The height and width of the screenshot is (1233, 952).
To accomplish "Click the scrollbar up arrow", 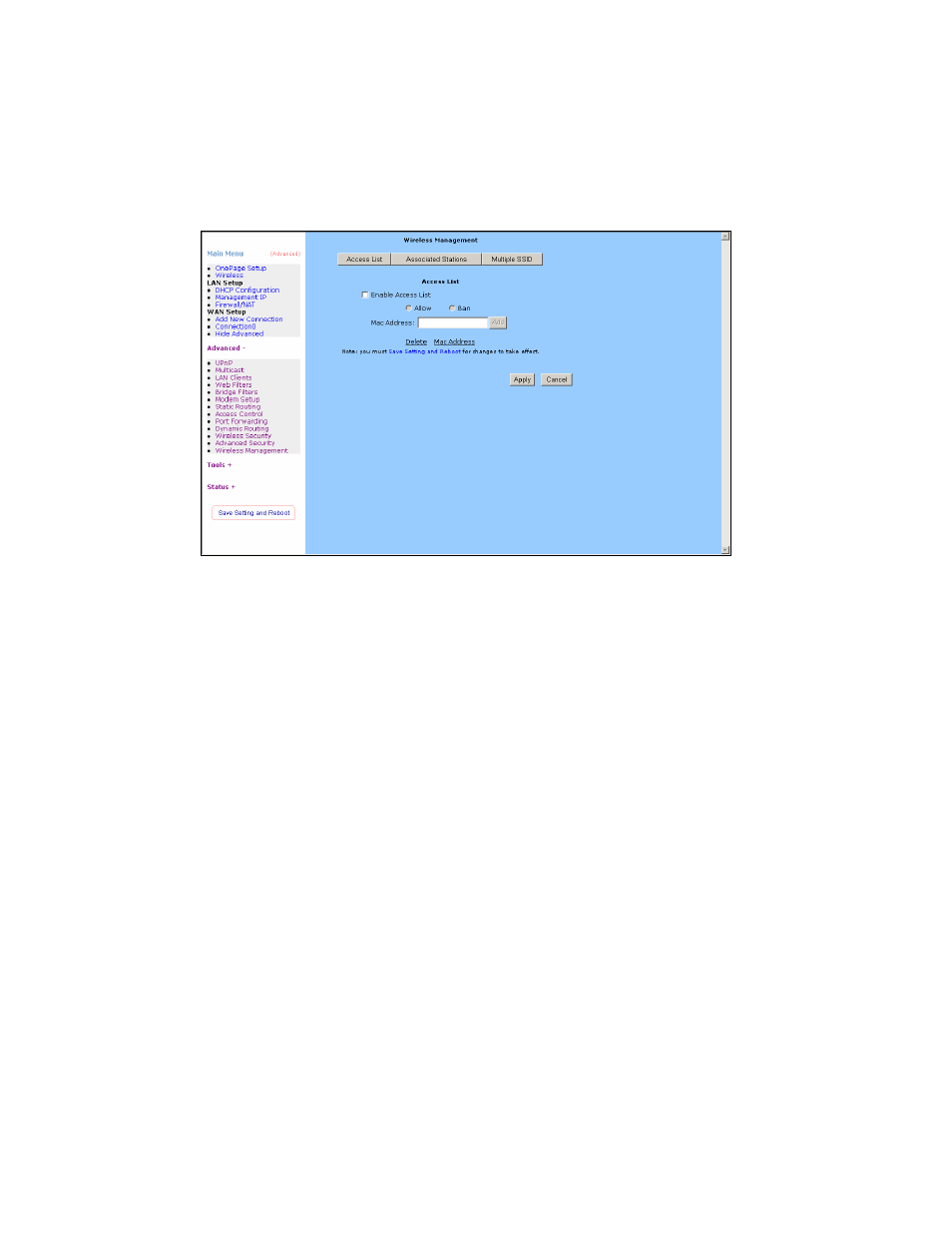I will pyautogui.click(x=725, y=237).
